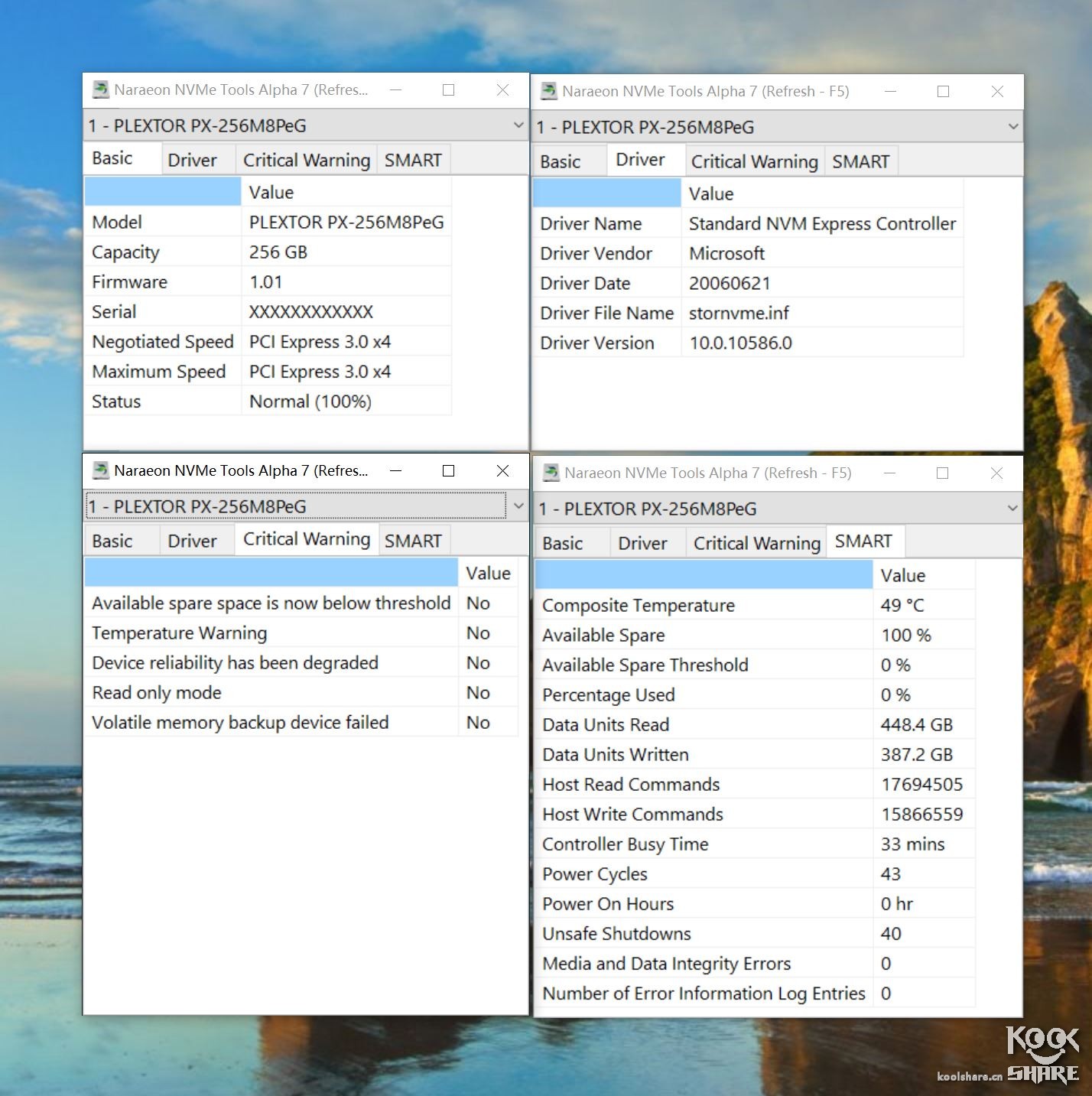Open the Critical Warning tab in the Driver-info window
Screen dimensions: 1092x1096
[x=755, y=161]
